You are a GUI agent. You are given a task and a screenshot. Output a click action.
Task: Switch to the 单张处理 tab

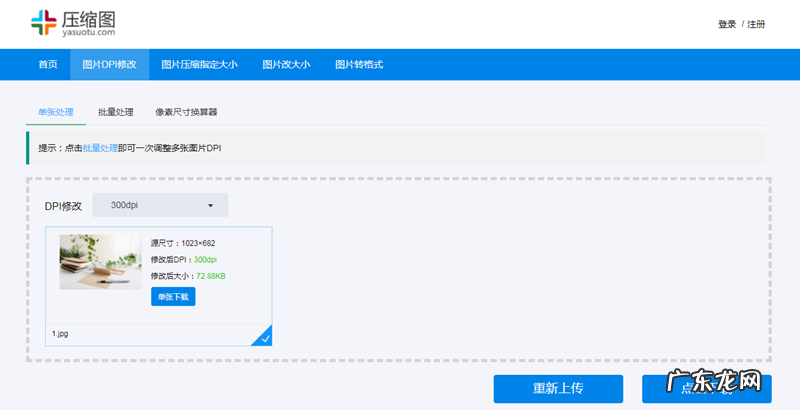(x=56, y=112)
